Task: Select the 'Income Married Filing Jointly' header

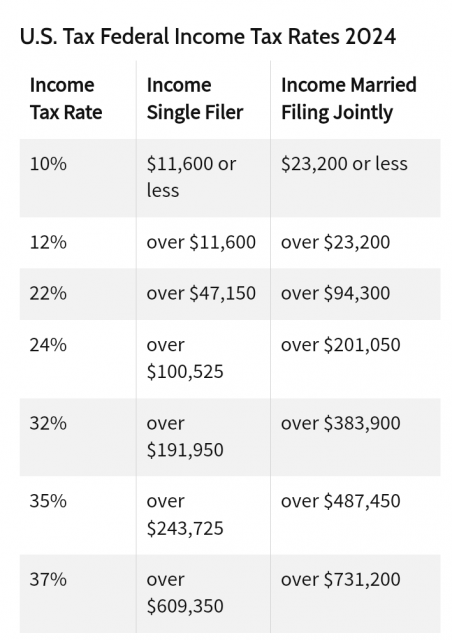Action: click(349, 98)
